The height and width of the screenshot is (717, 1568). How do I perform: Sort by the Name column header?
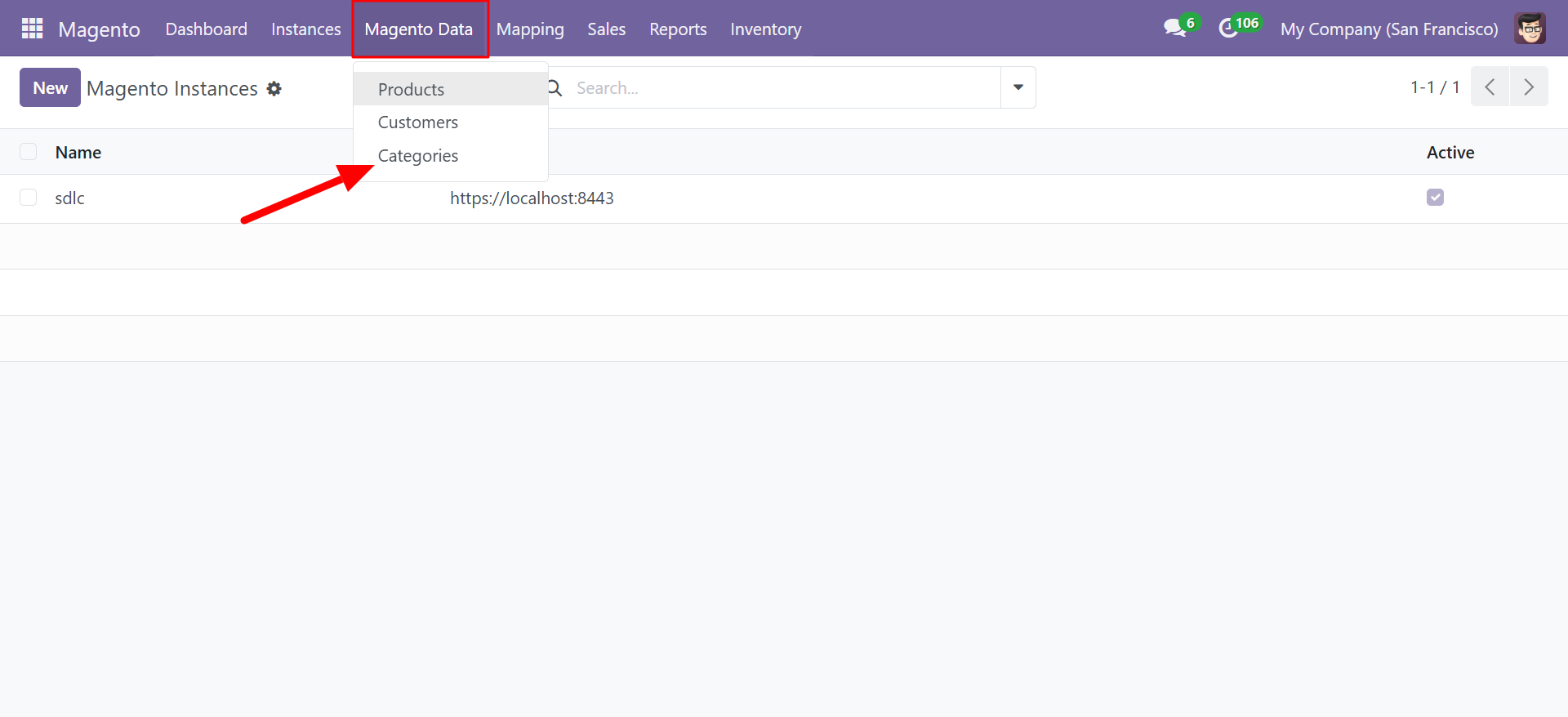(x=78, y=152)
